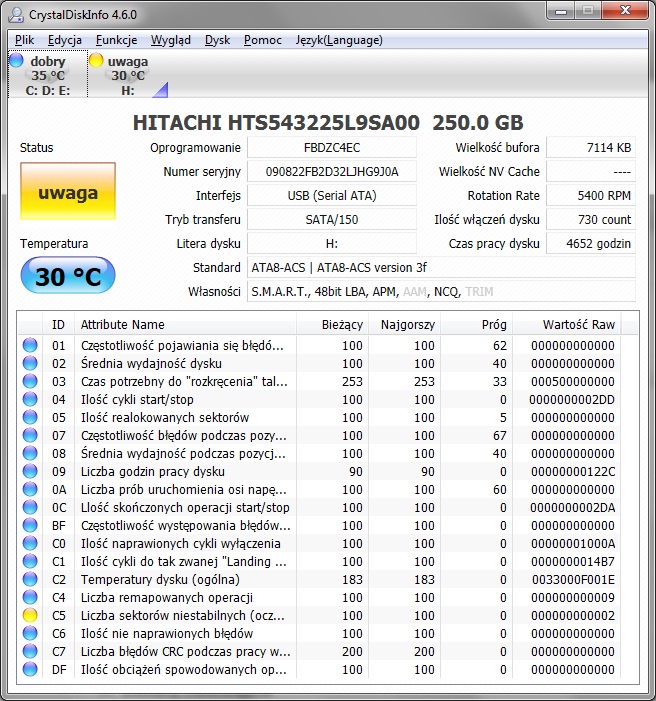Screen dimensions: 656x701
Task: Click the Próg column header
Action: click(x=477, y=325)
